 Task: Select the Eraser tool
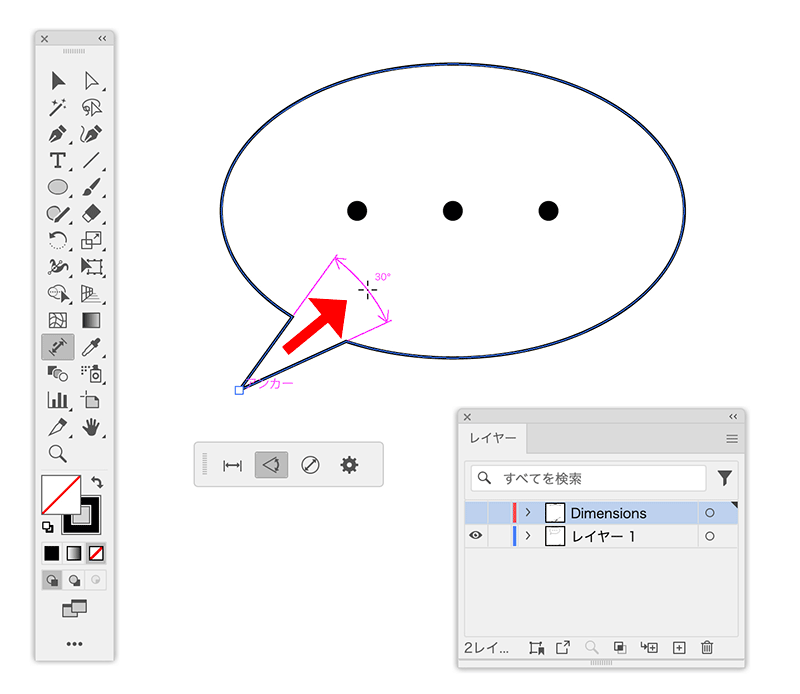[x=91, y=213]
